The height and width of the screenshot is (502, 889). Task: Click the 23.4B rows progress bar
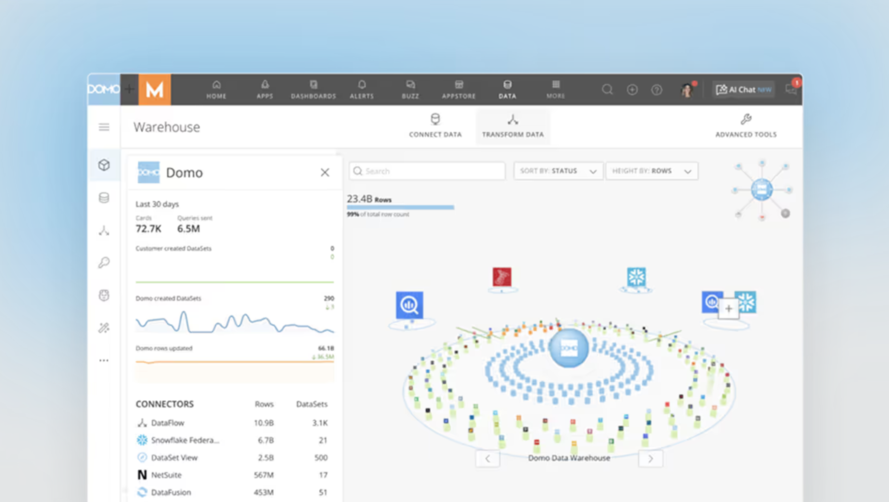pos(400,208)
